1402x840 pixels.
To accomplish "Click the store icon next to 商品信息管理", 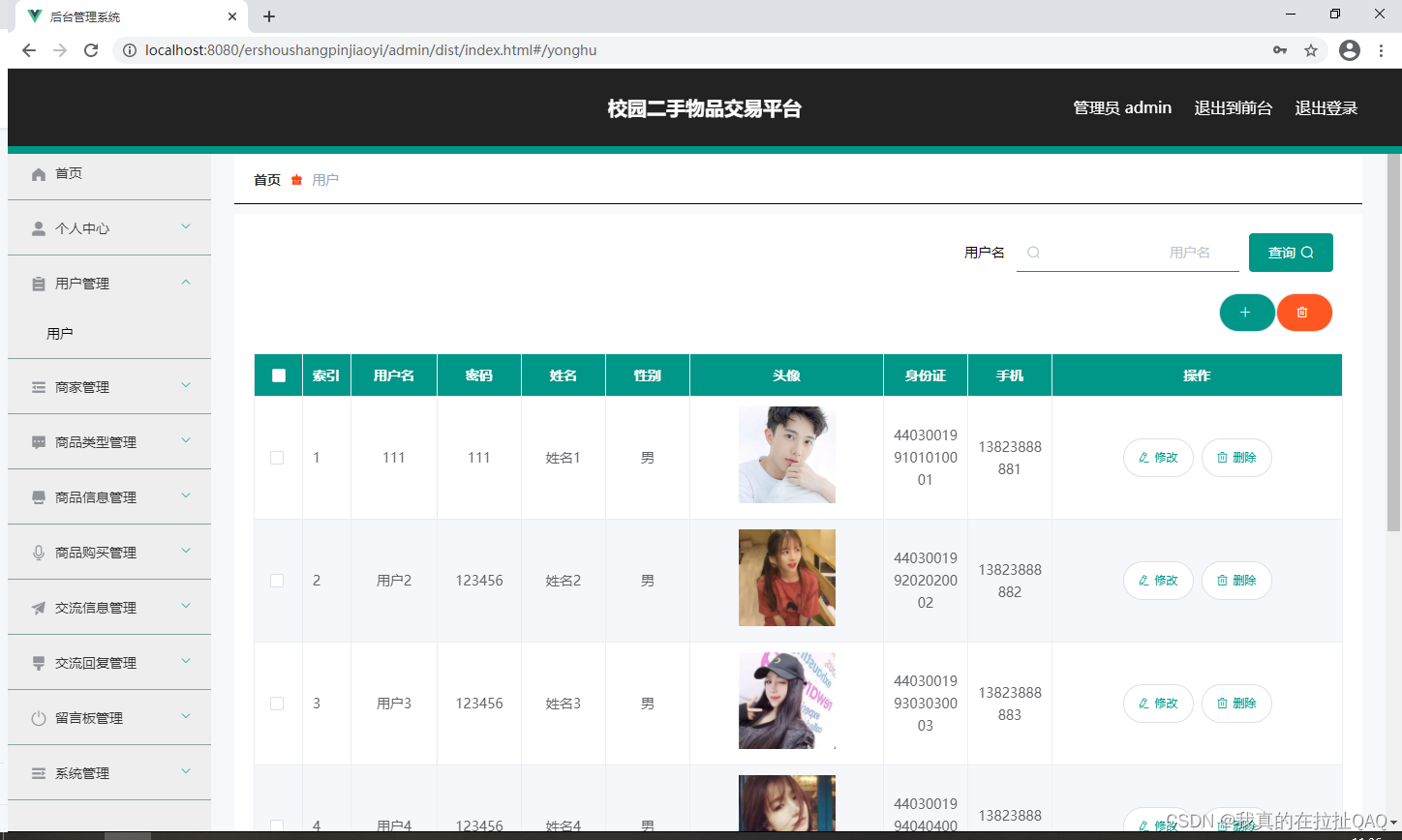I will 39,497.
